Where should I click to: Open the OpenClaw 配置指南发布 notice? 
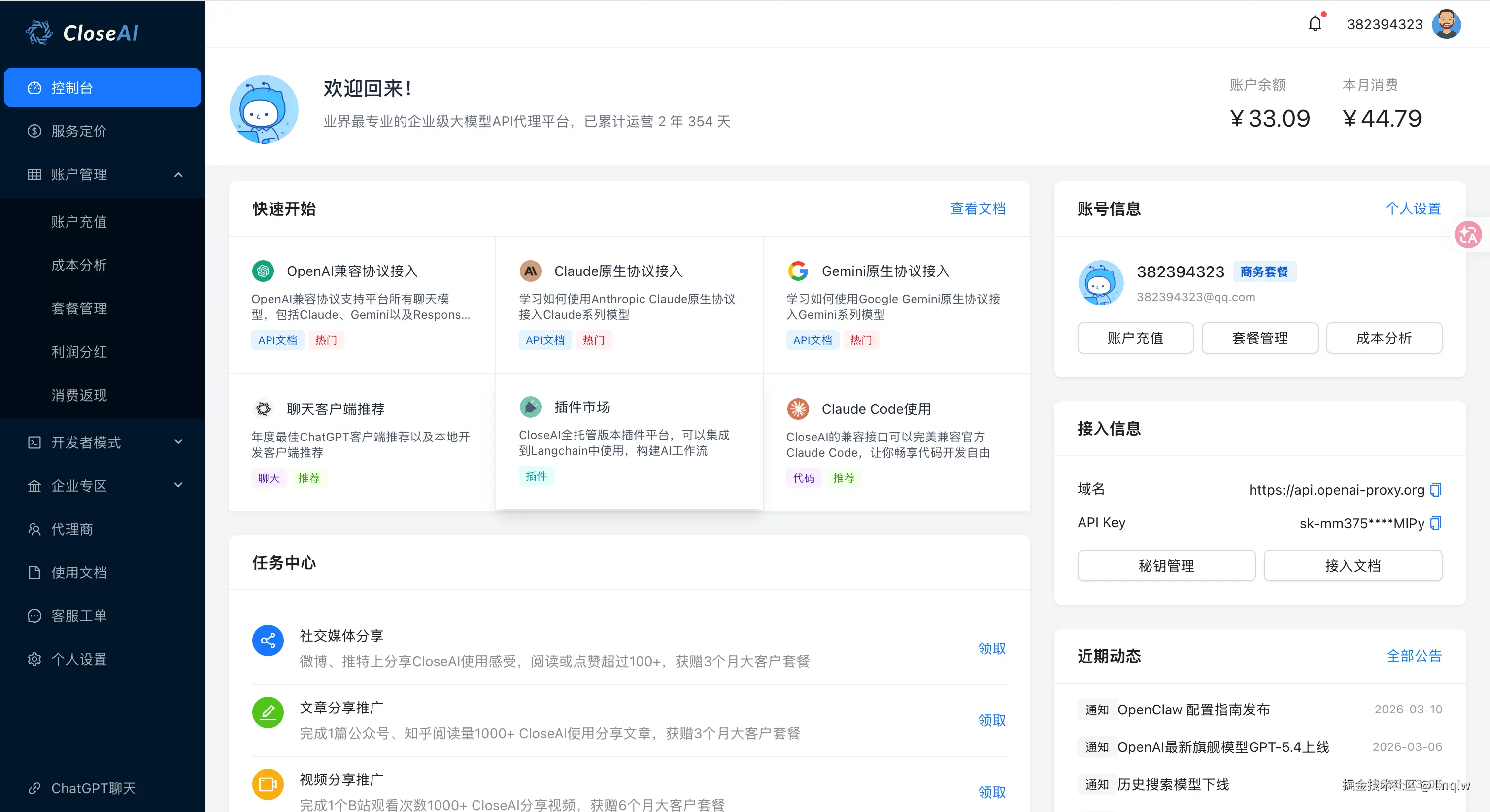1193,710
